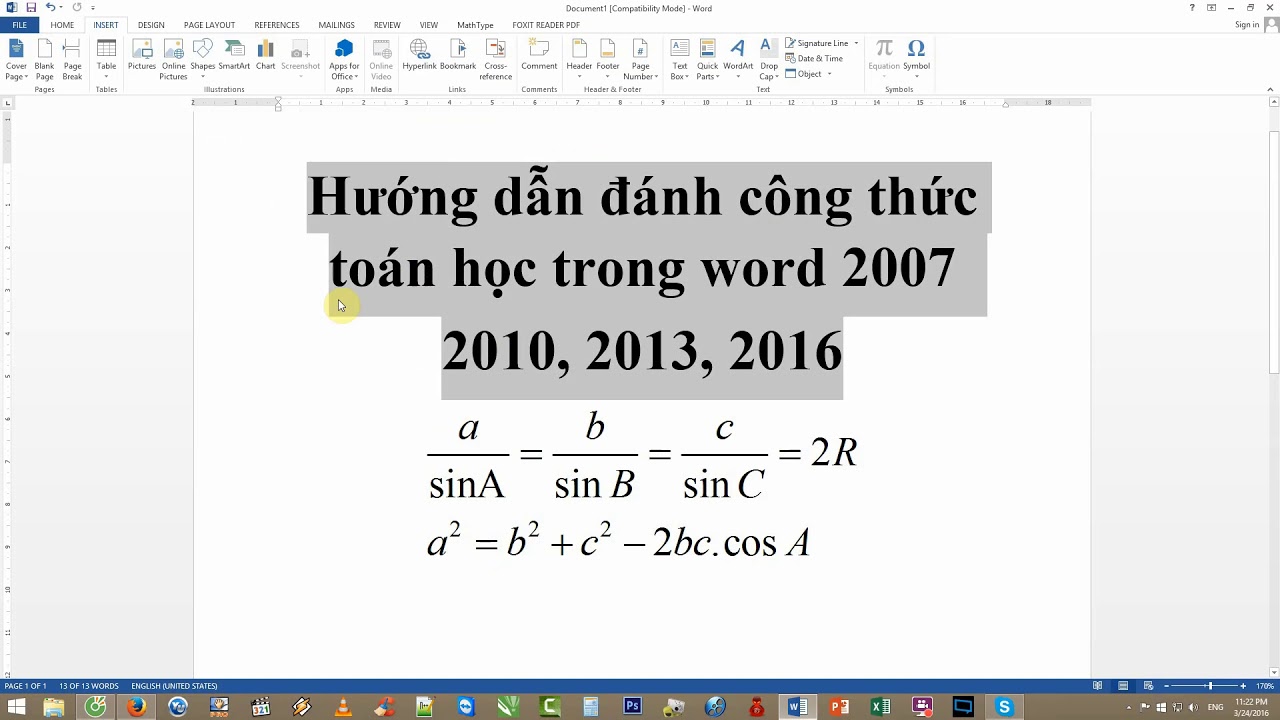The image size is (1280, 720).
Task: Open the FOXIT READER PDF tab
Action: click(x=546, y=25)
